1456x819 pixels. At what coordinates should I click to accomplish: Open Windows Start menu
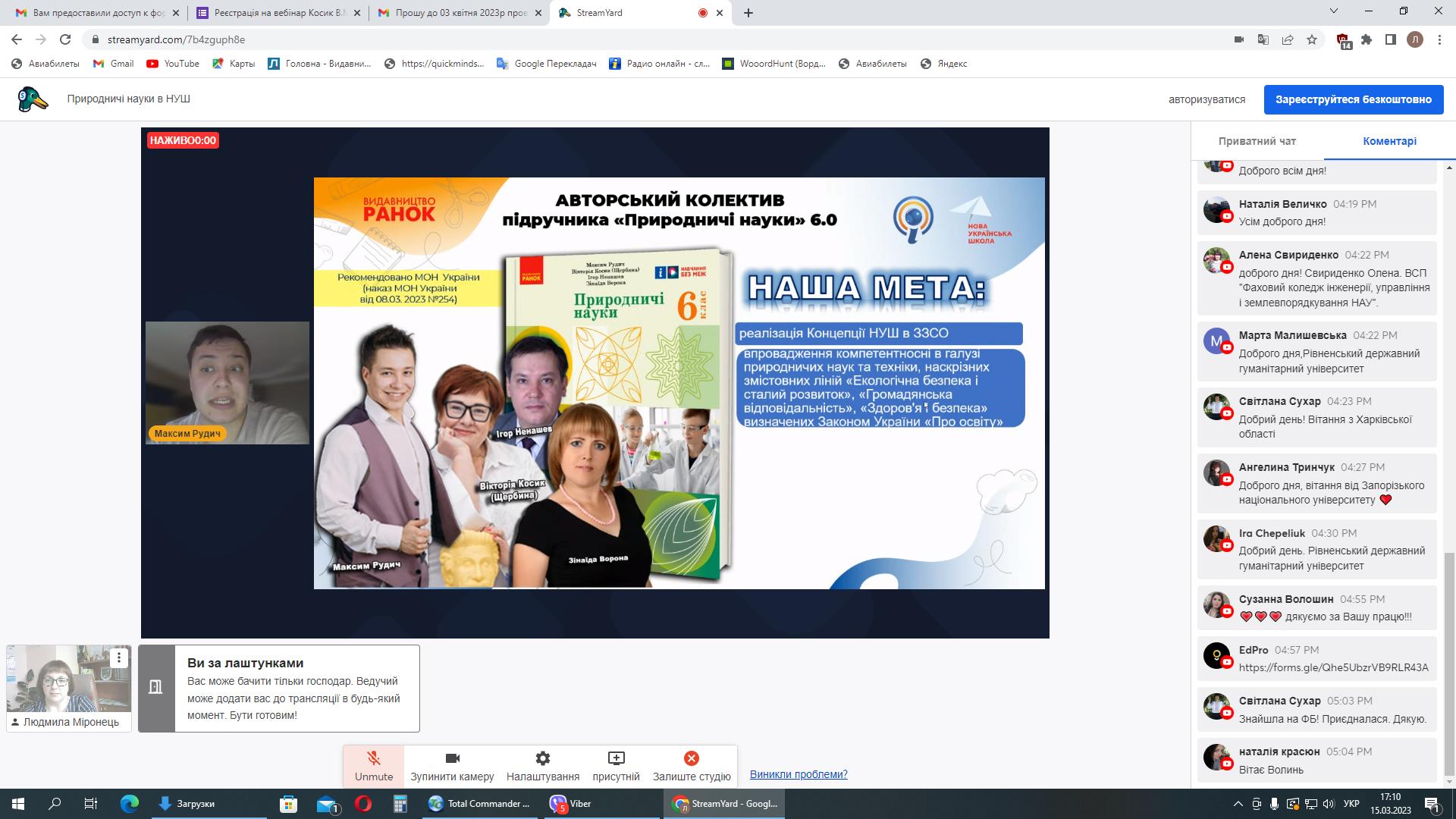(x=18, y=804)
